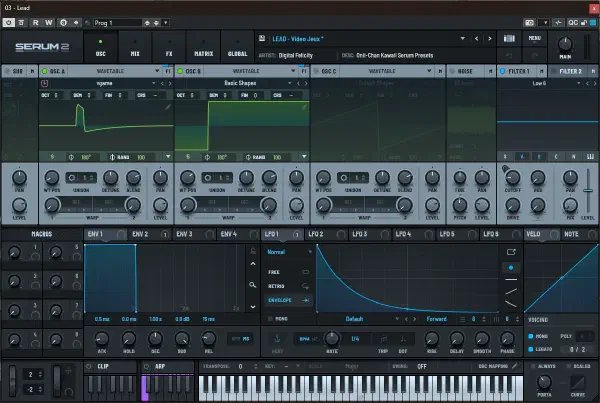Click the LFO 1 export shape icon
Image resolution: width=600 pixels, height=403 pixels.
(511, 252)
